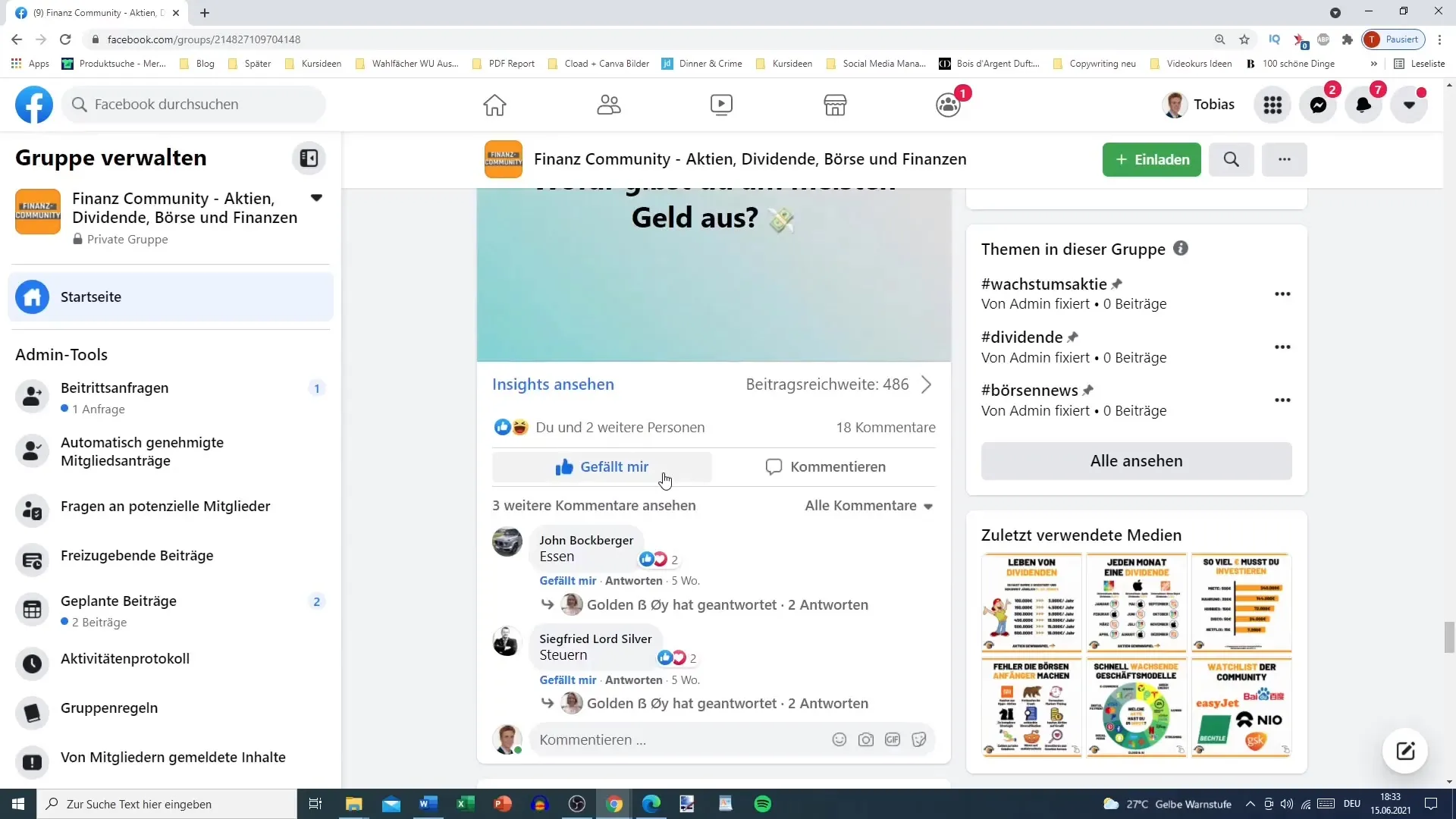
Task: Open the Watchlist der Community media thumbnail
Action: 1241,708
